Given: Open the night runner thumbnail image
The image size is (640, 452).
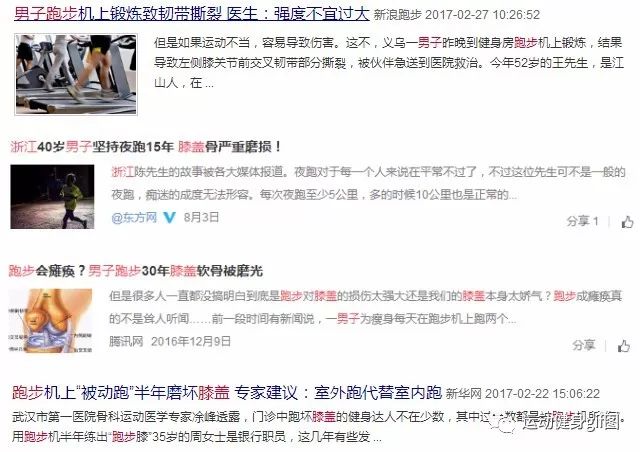Looking at the screenshot, I should click(x=52, y=196).
